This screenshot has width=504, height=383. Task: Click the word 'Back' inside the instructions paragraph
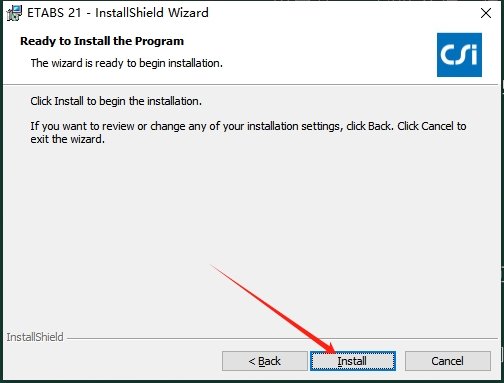(x=379, y=126)
